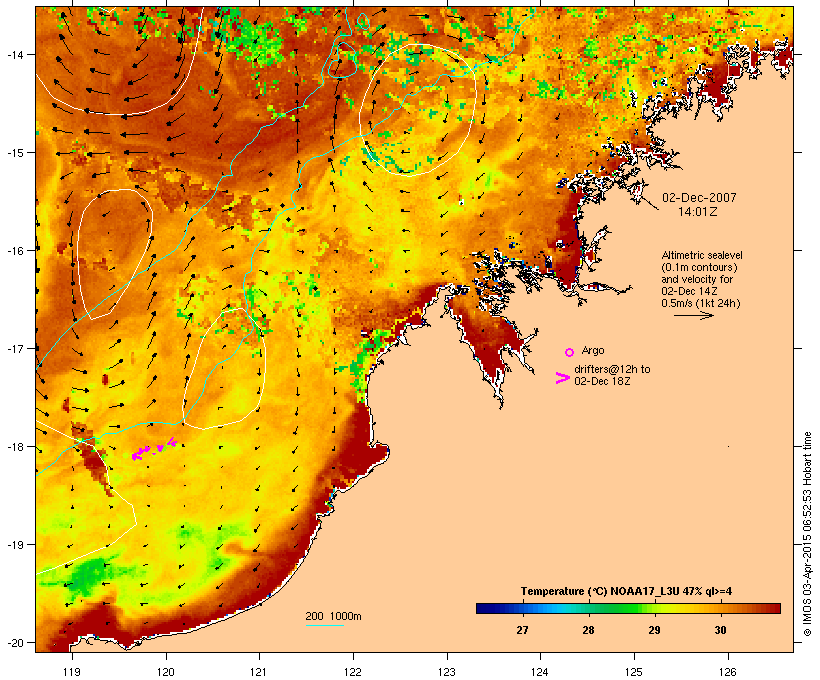Click the latitude label -14
This screenshot has height=680, width=820.
(x=14, y=54)
